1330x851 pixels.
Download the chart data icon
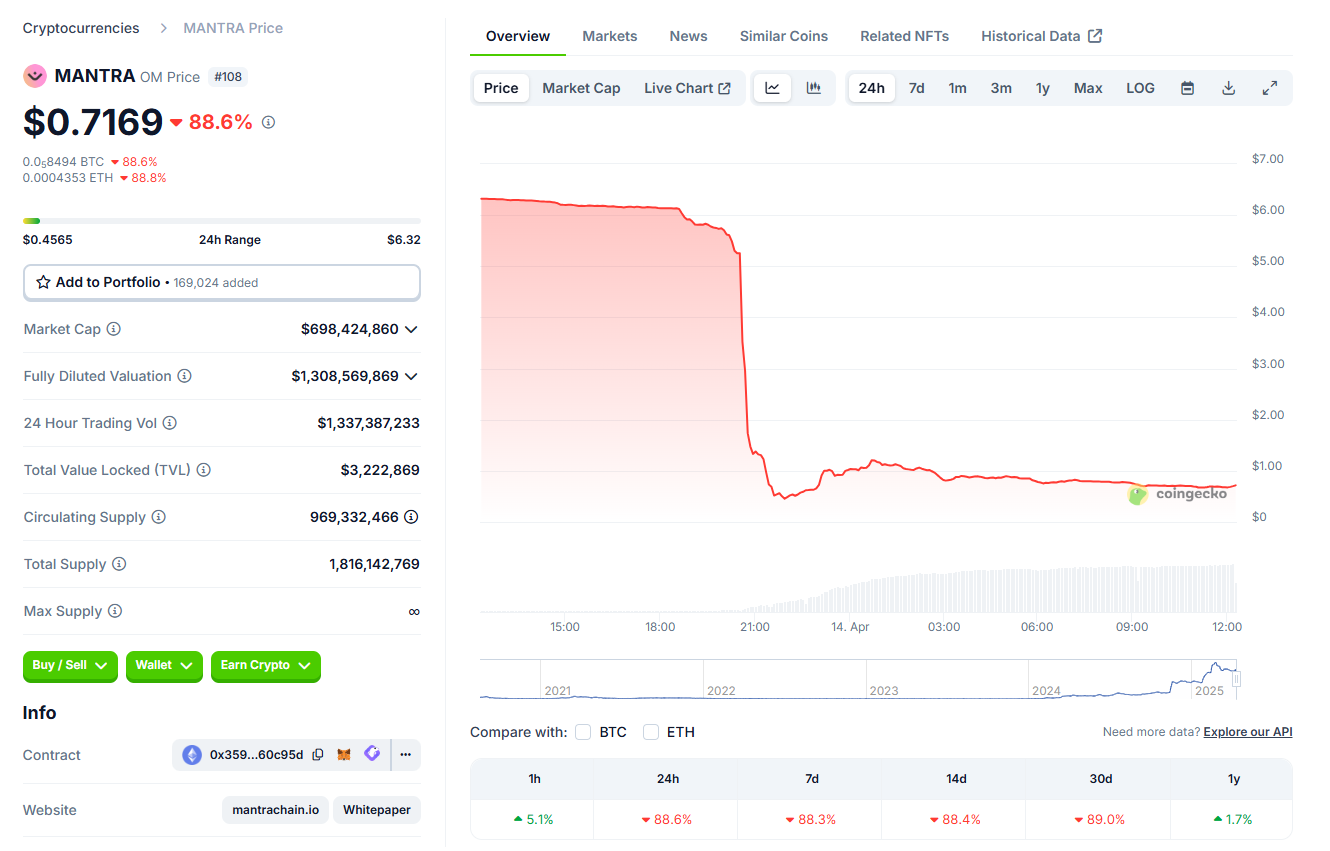pyautogui.click(x=1228, y=88)
